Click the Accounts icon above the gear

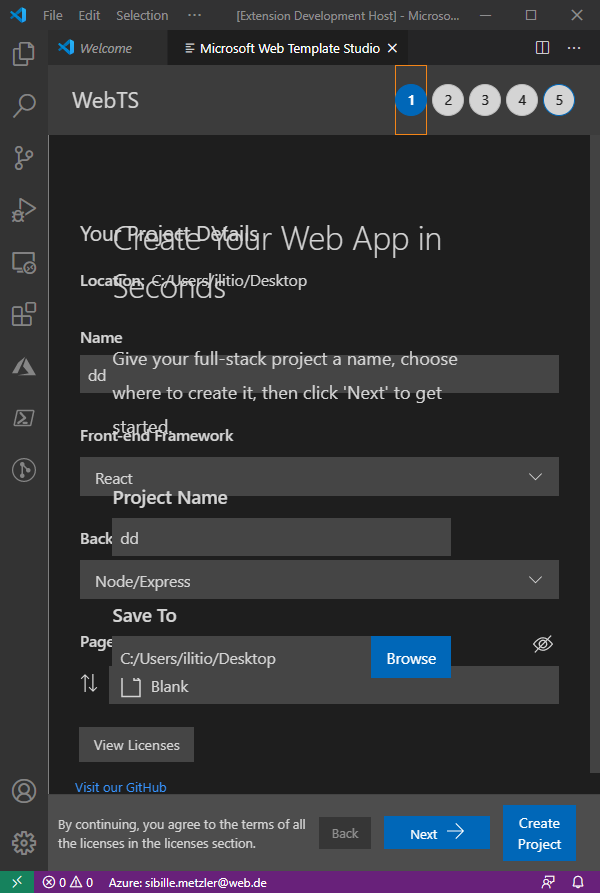tap(24, 790)
